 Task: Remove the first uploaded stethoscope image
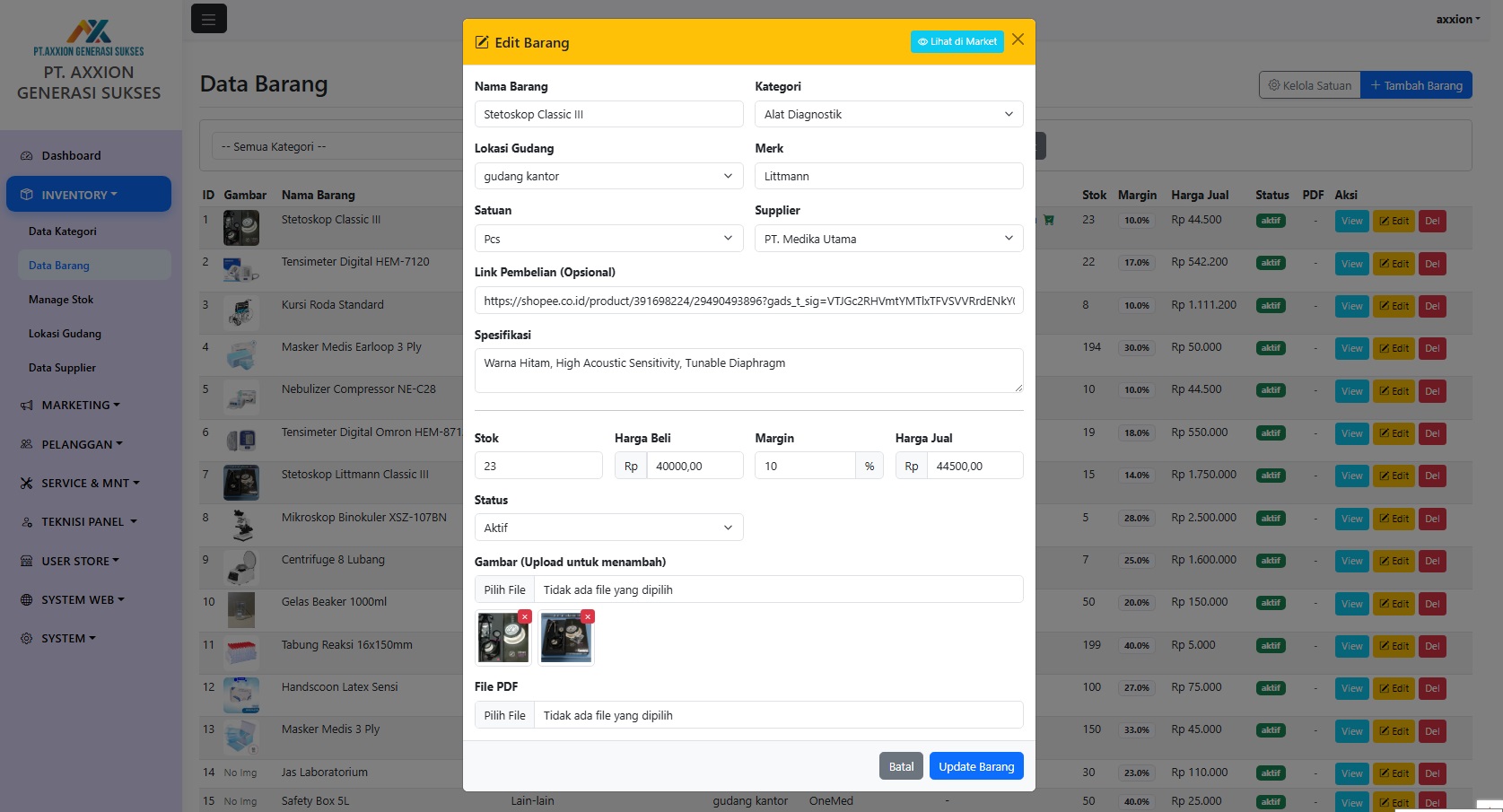[x=525, y=616]
